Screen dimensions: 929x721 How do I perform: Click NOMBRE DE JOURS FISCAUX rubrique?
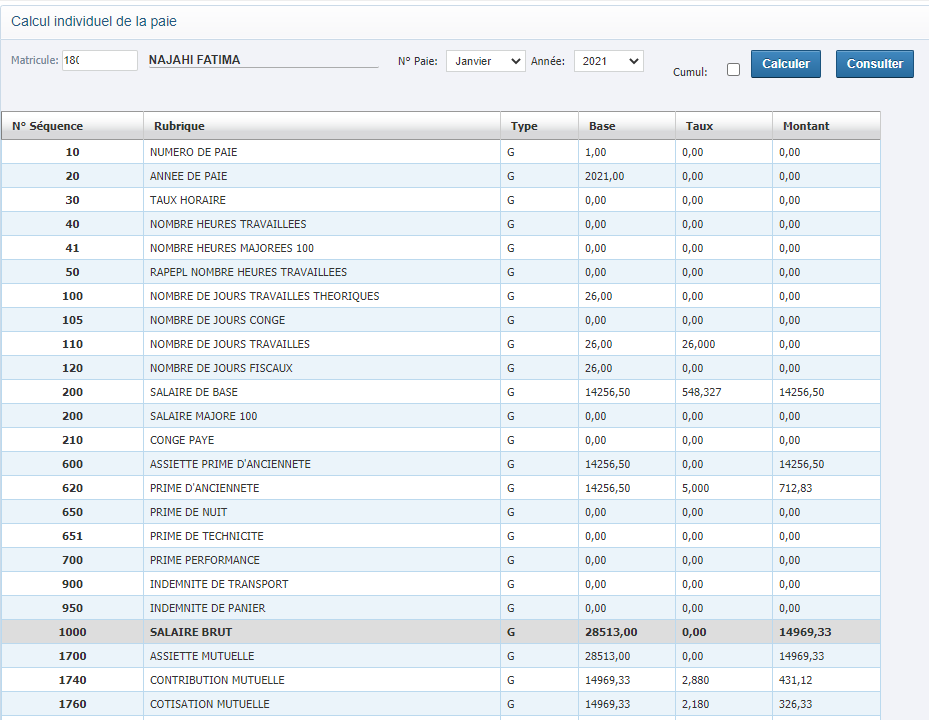tap(221, 368)
